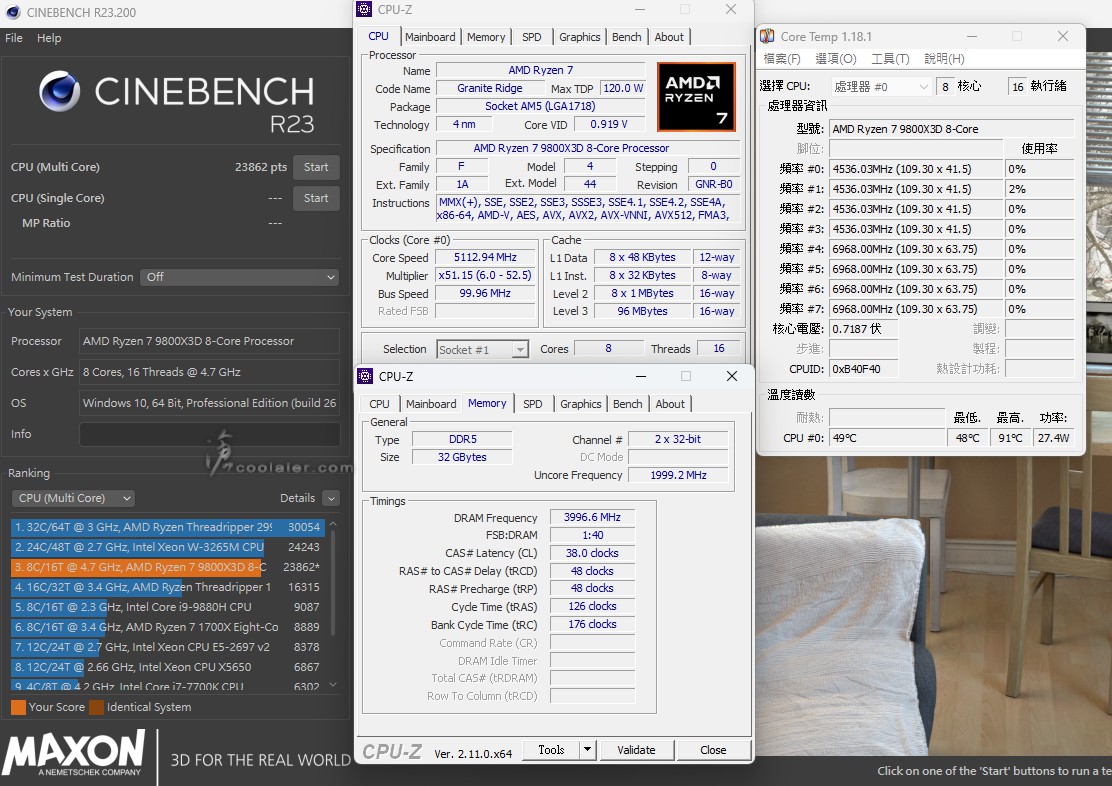Click the 頻率 #4 value 6968.00MHz
The image size is (1112, 786).
(916, 249)
